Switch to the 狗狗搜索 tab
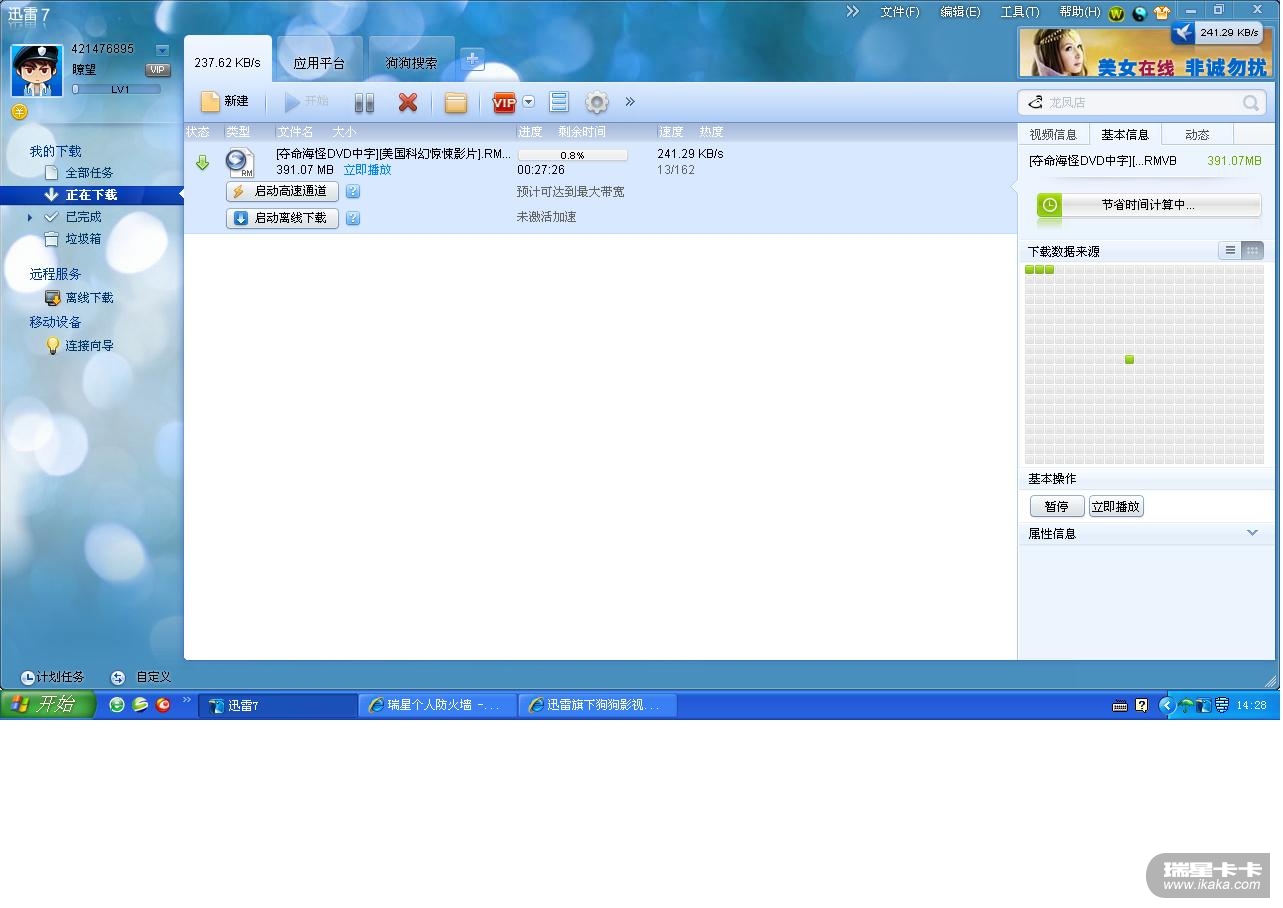 pos(411,62)
